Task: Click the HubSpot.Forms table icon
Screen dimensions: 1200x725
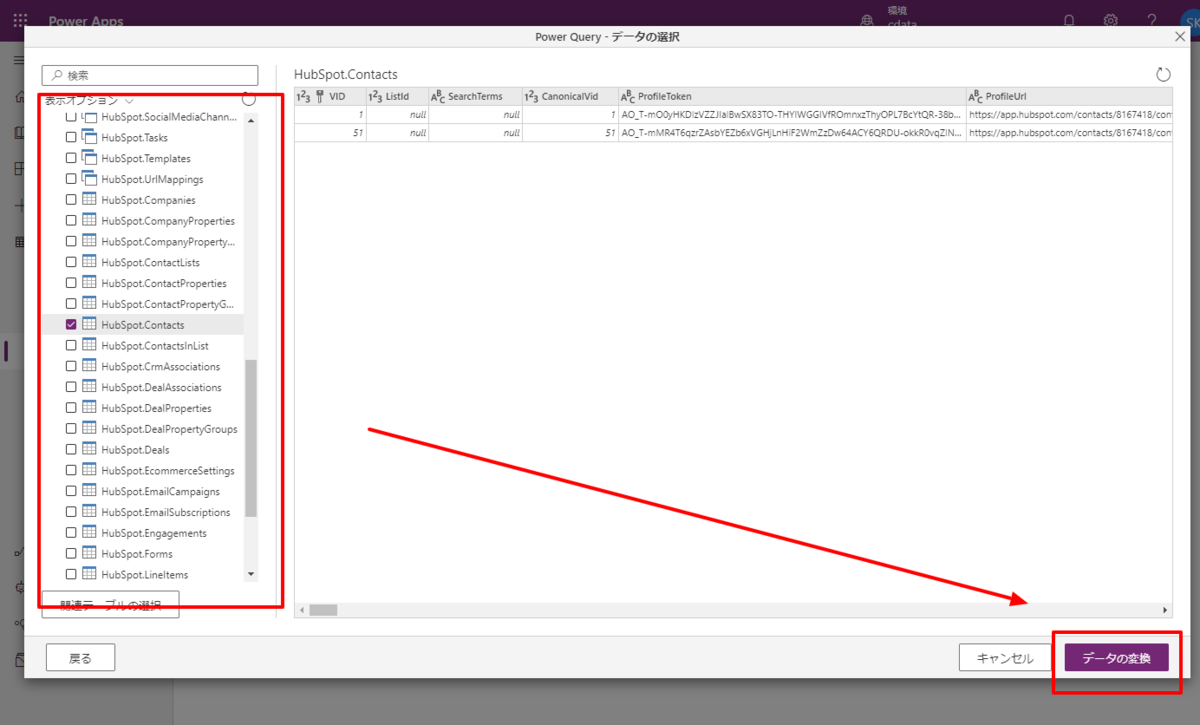Action: [89, 554]
